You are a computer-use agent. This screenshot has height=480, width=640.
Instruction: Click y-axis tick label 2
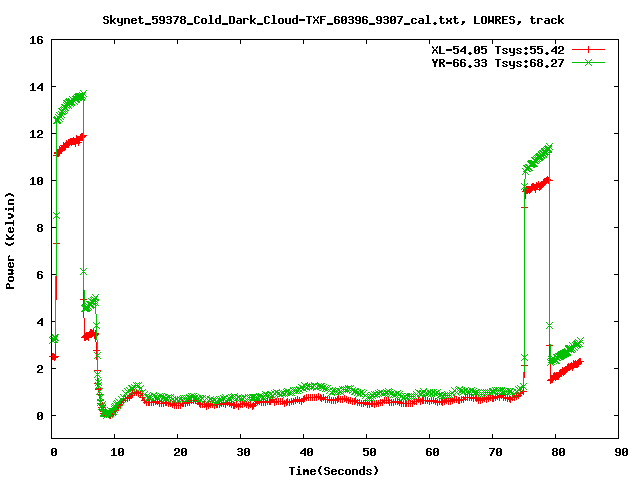[40, 369]
